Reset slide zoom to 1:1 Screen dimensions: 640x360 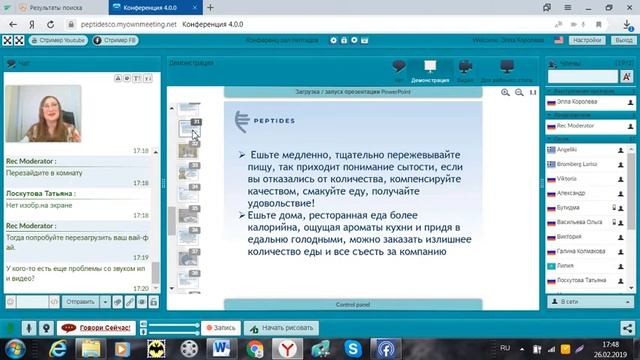[x=533, y=93]
